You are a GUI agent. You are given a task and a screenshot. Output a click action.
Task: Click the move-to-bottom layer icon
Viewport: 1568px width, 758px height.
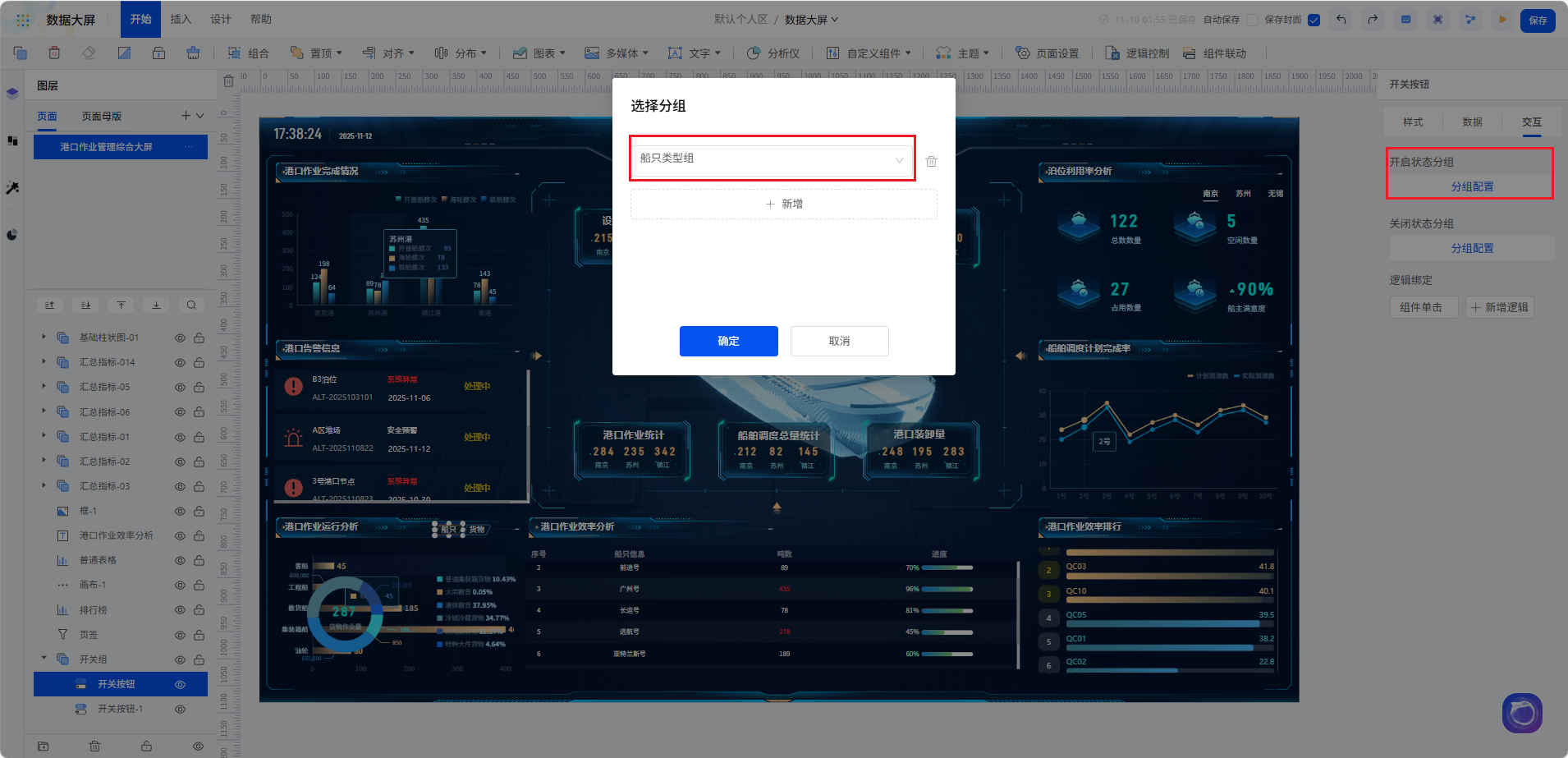tap(156, 305)
